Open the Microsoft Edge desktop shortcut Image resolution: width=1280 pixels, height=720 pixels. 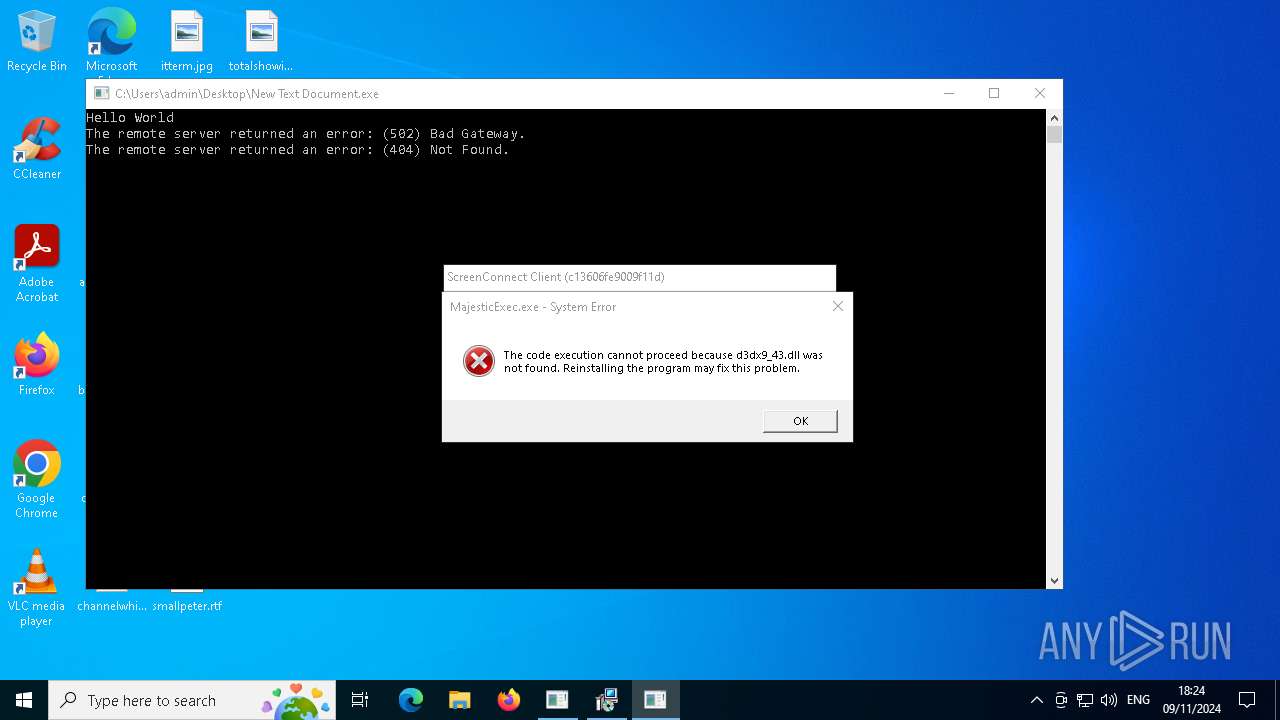click(111, 42)
